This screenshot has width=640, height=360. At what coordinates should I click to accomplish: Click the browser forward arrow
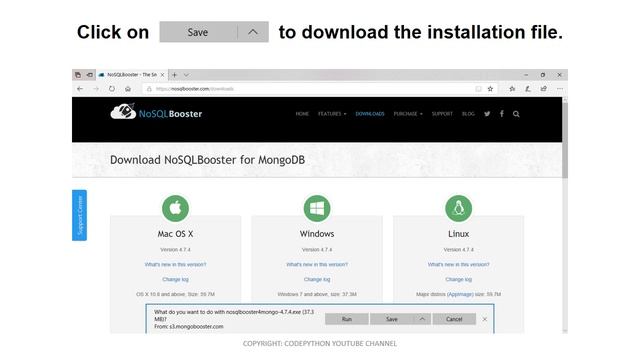click(96, 89)
